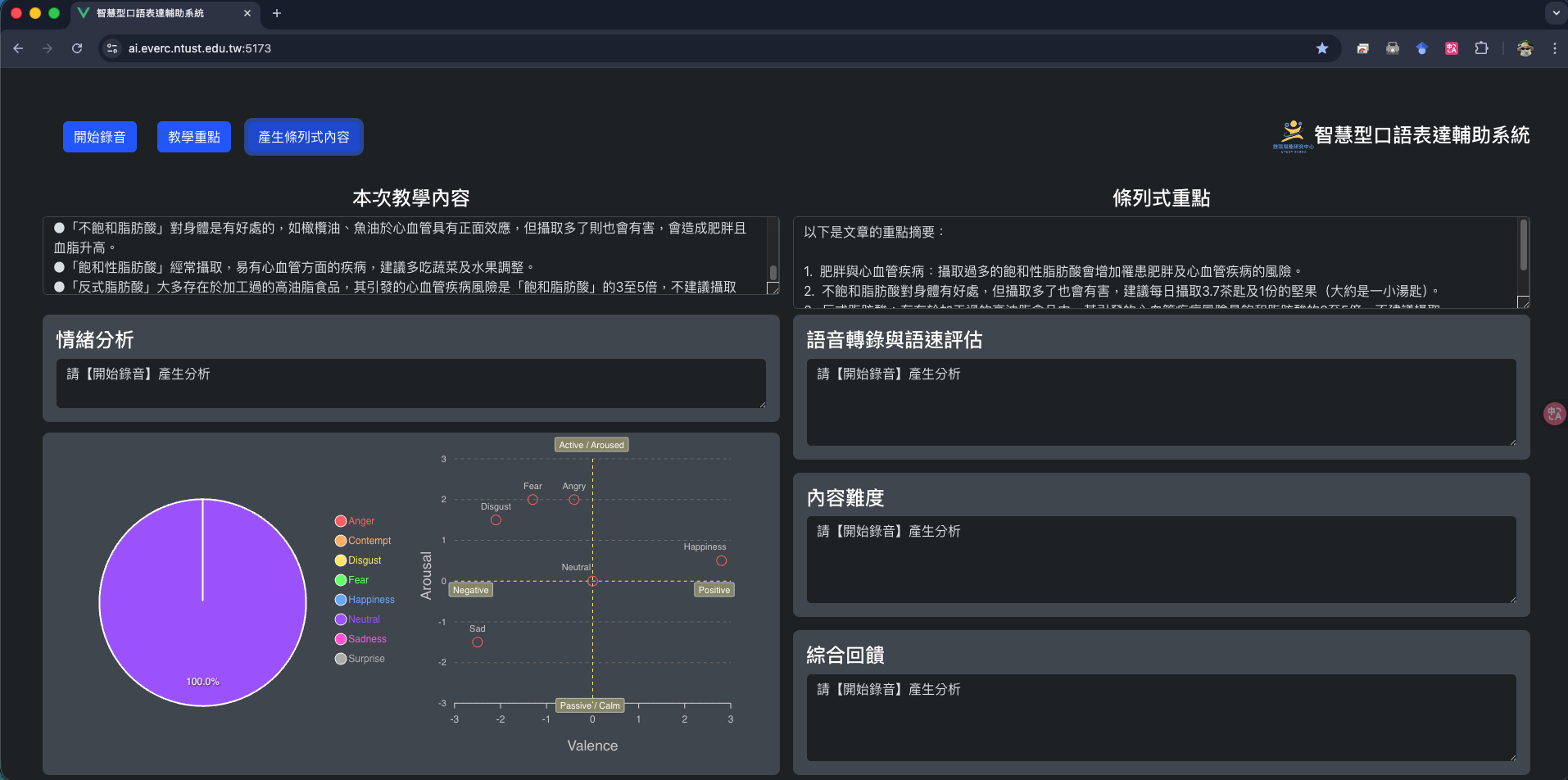1568x780 pixels.
Task: Click the bookmark star icon
Action: (1321, 48)
